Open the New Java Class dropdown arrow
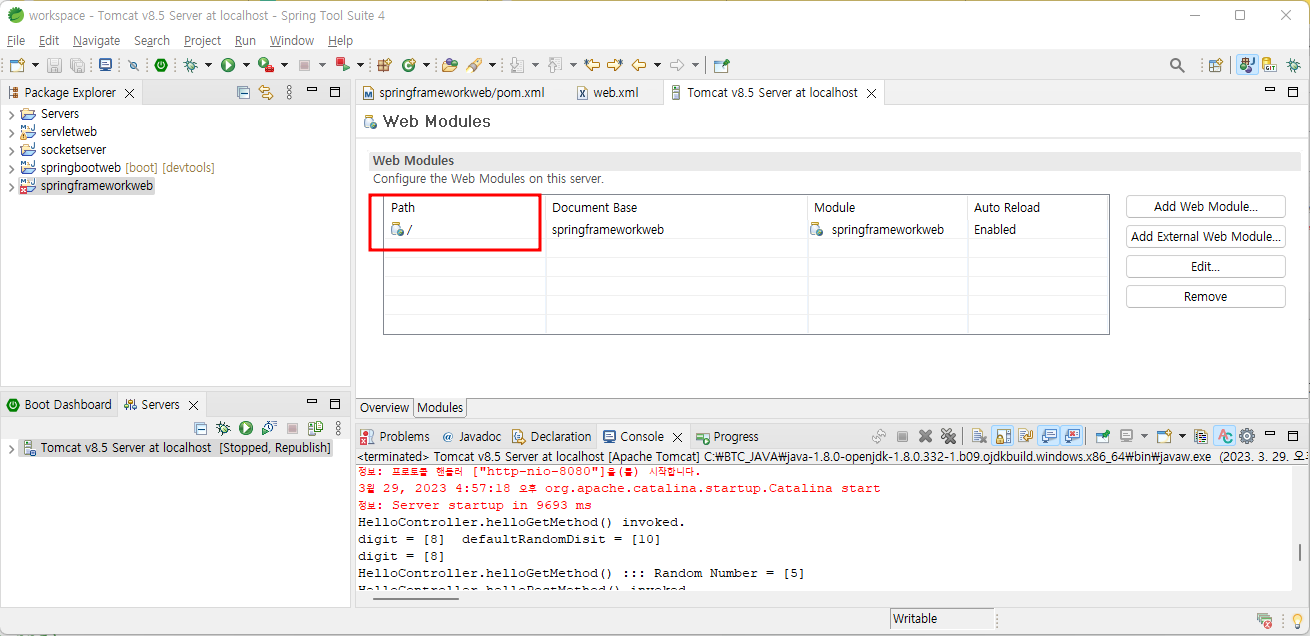 [426, 65]
